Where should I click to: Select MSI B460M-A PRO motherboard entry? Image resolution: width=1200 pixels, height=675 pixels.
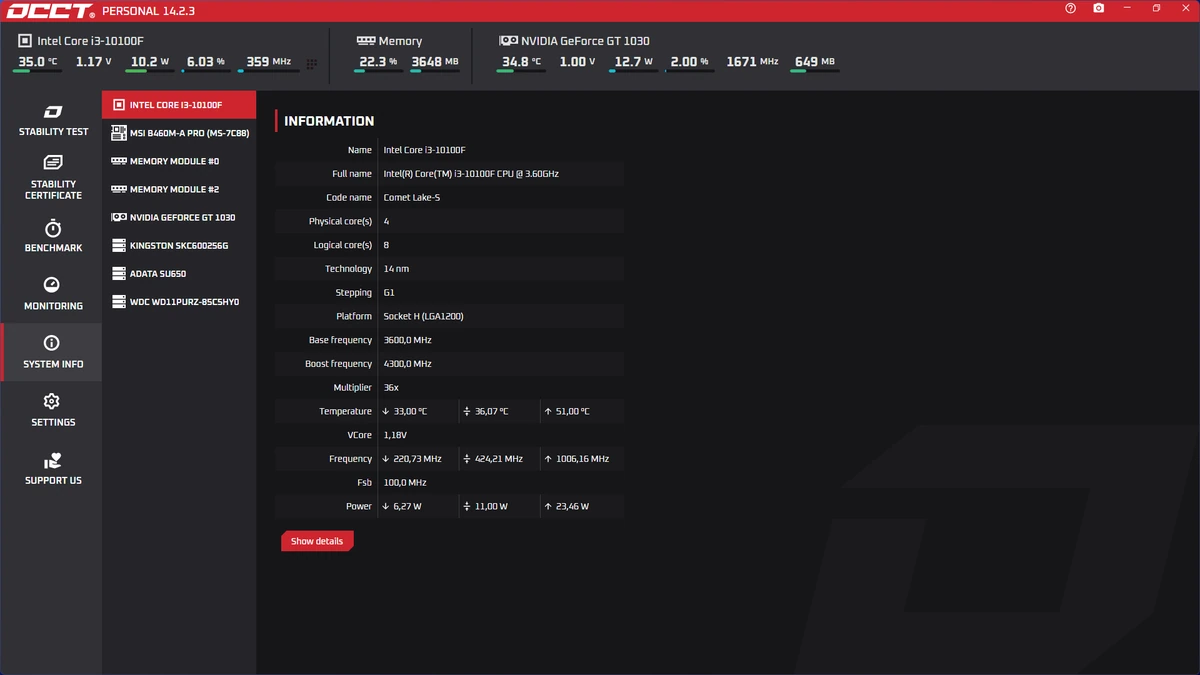179,133
